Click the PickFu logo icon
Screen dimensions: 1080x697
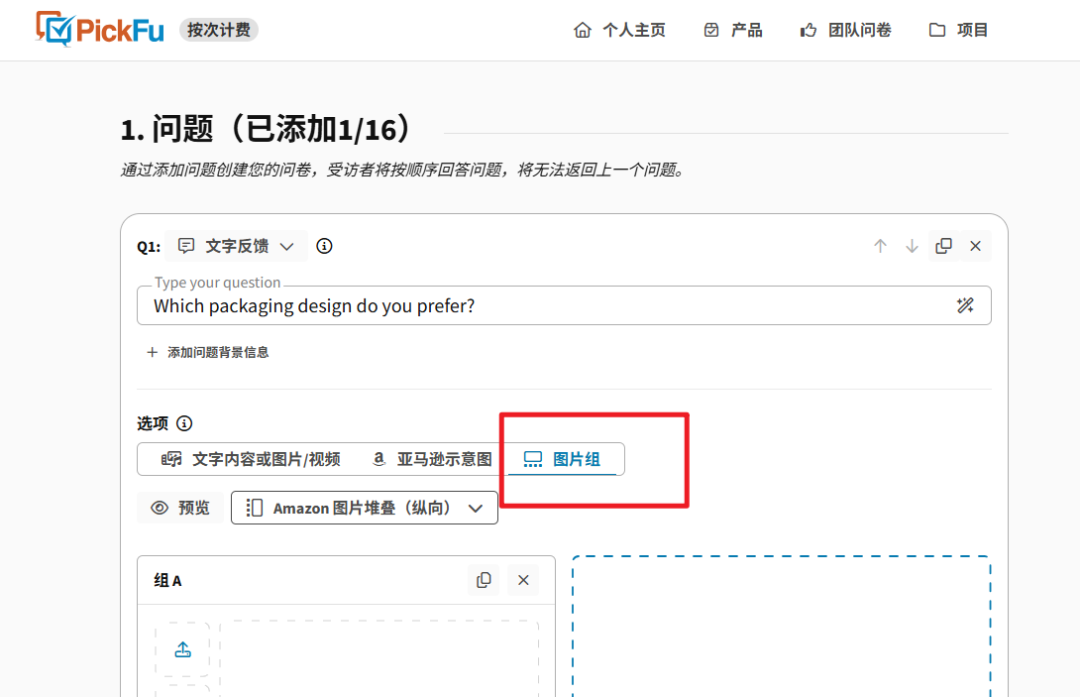(51, 29)
